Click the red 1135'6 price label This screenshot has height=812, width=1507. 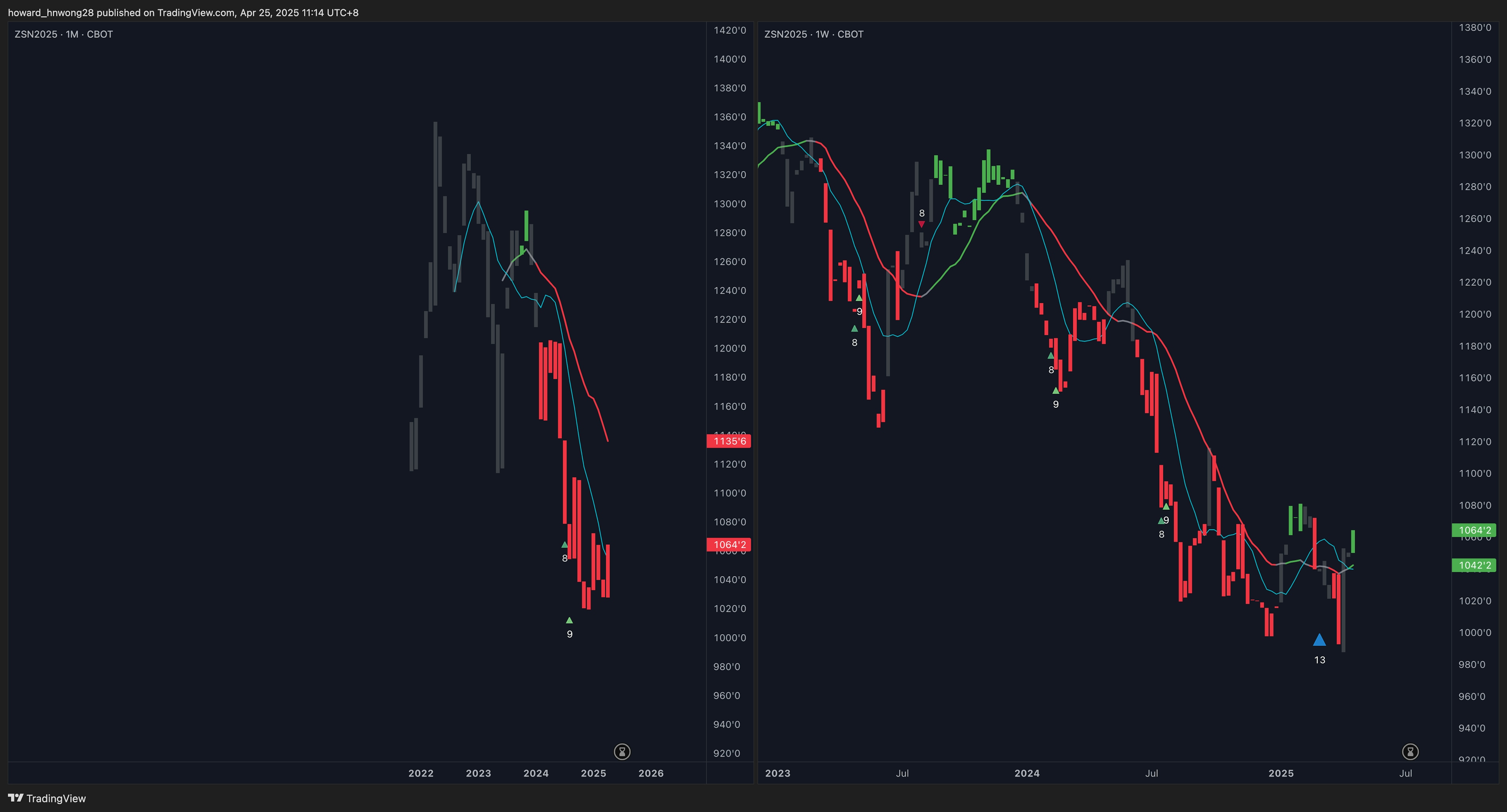click(x=729, y=441)
